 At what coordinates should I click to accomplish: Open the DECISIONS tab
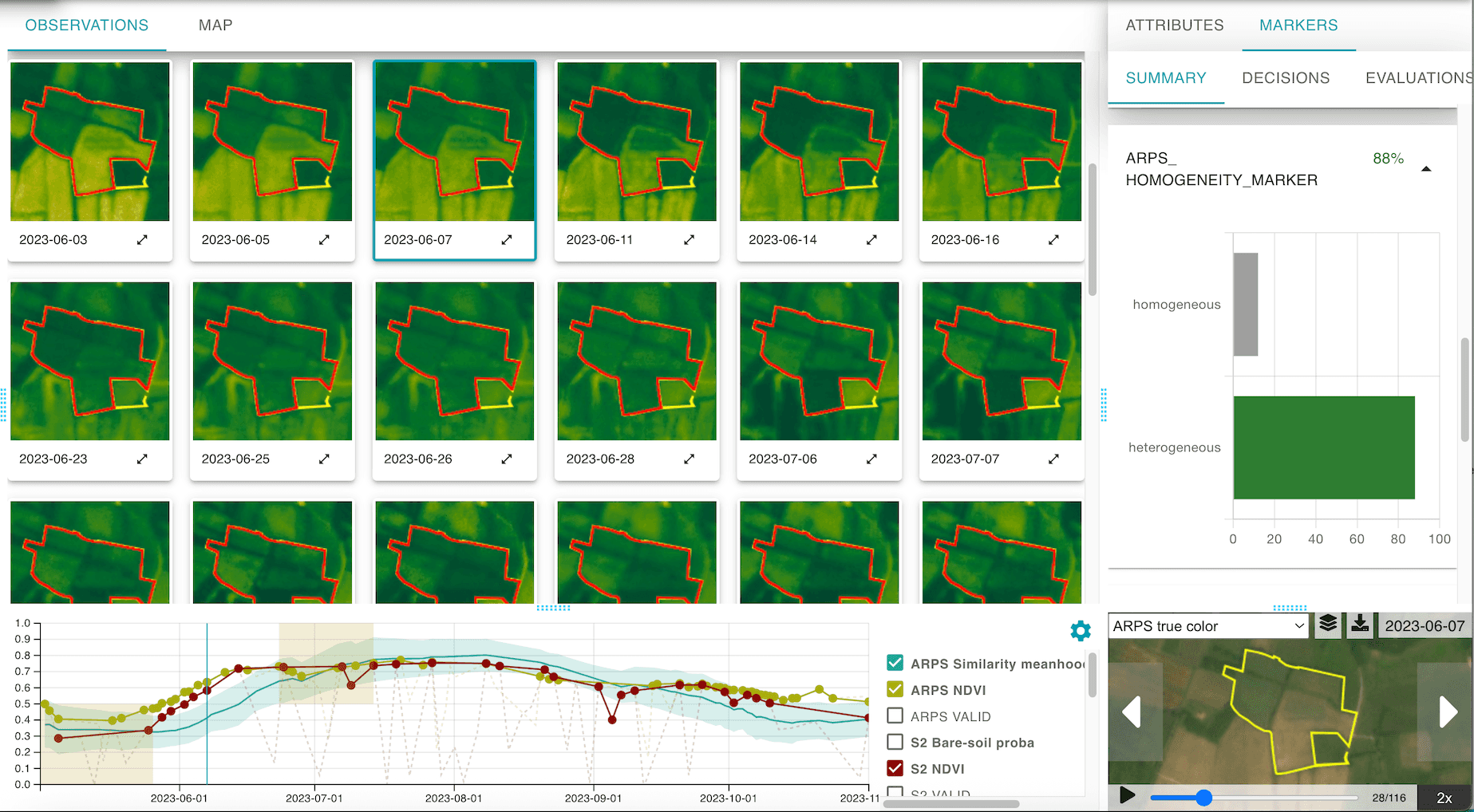click(x=1286, y=78)
